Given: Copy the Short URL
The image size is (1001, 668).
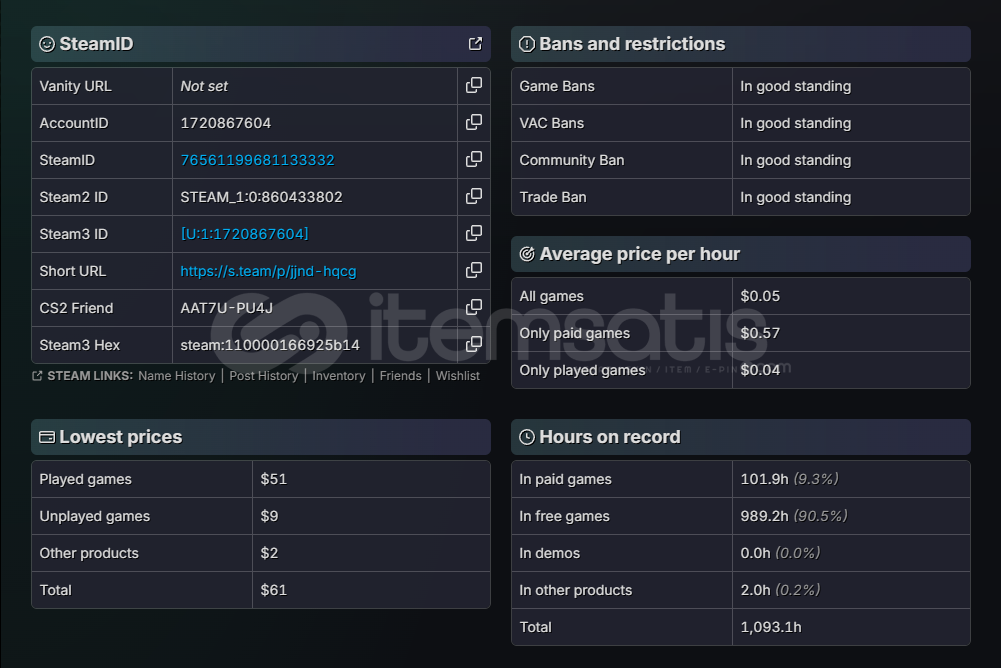Looking at the screenshot, I should pos(474,271).
